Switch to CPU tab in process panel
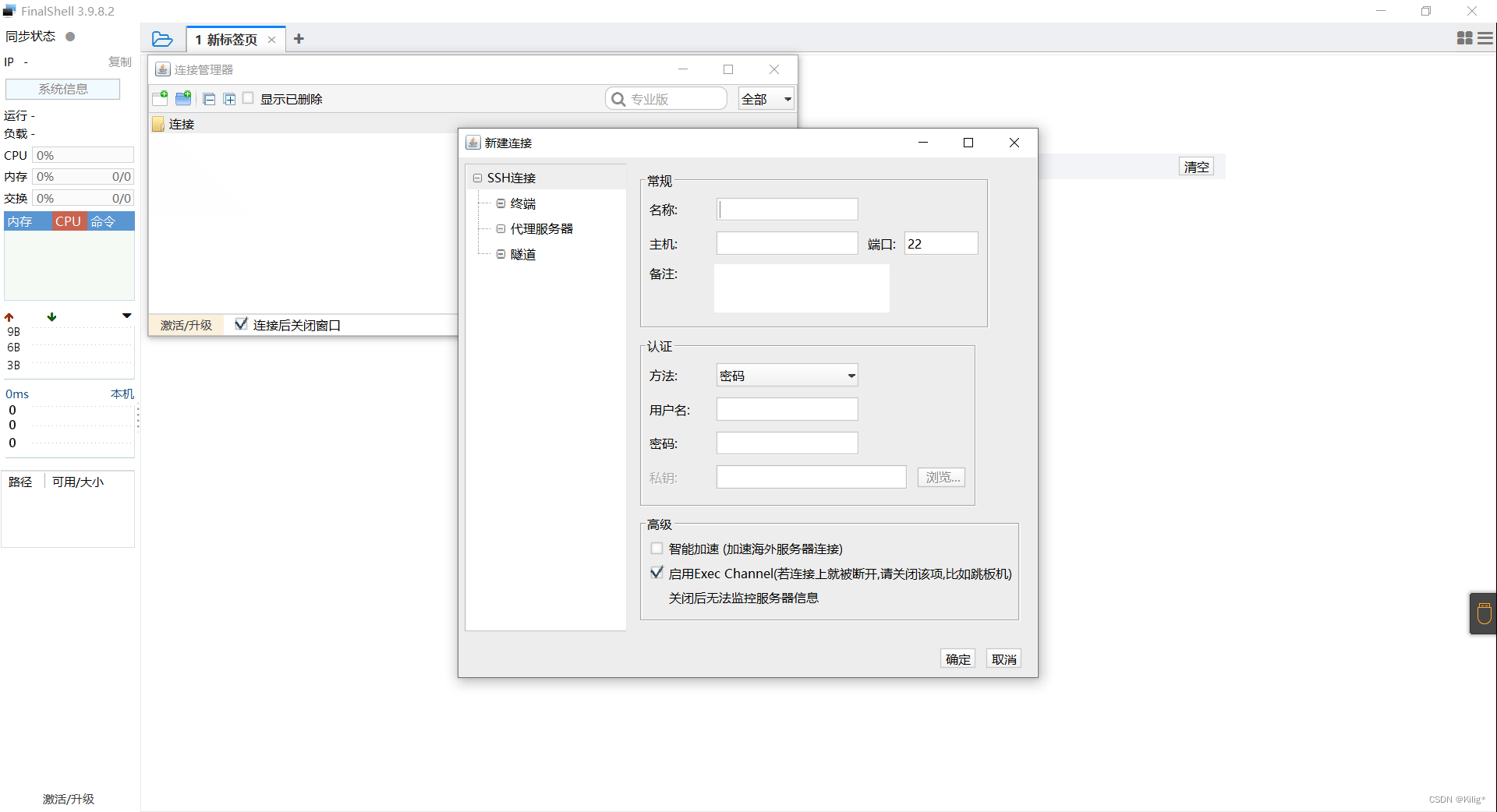Viewport: 1497px width, 812px height. click(69, 221)
